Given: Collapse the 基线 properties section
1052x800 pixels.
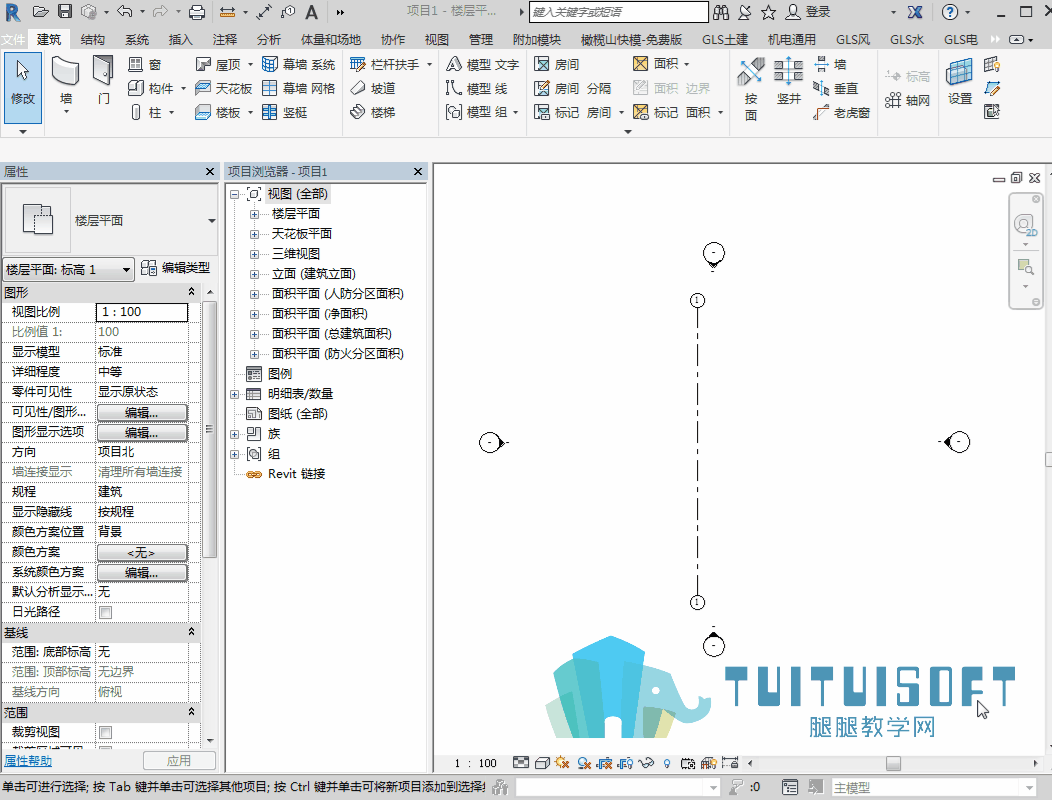Looking at the screenshot, I should (x=191, y=632).
